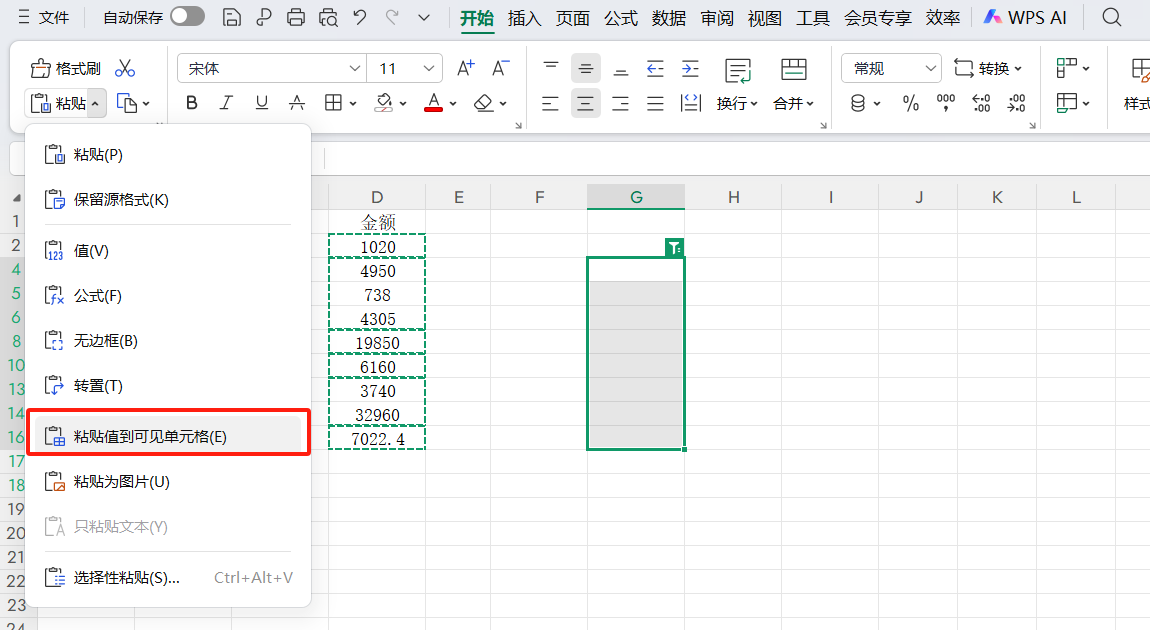Click the red font color swatch

pyautogui.click(x=433, y=103)
